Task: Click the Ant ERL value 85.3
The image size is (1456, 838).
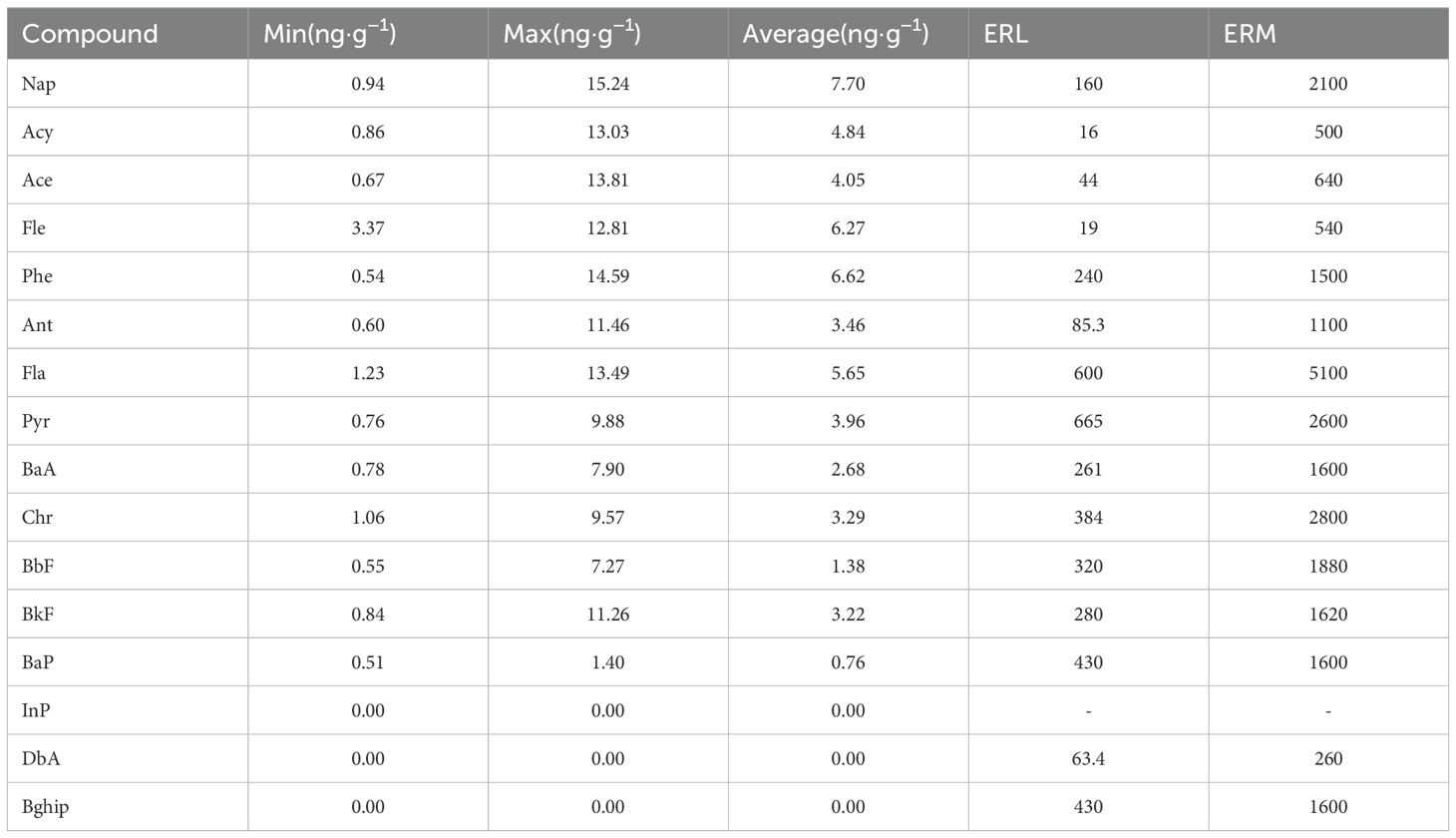Action: [1088, 325]
